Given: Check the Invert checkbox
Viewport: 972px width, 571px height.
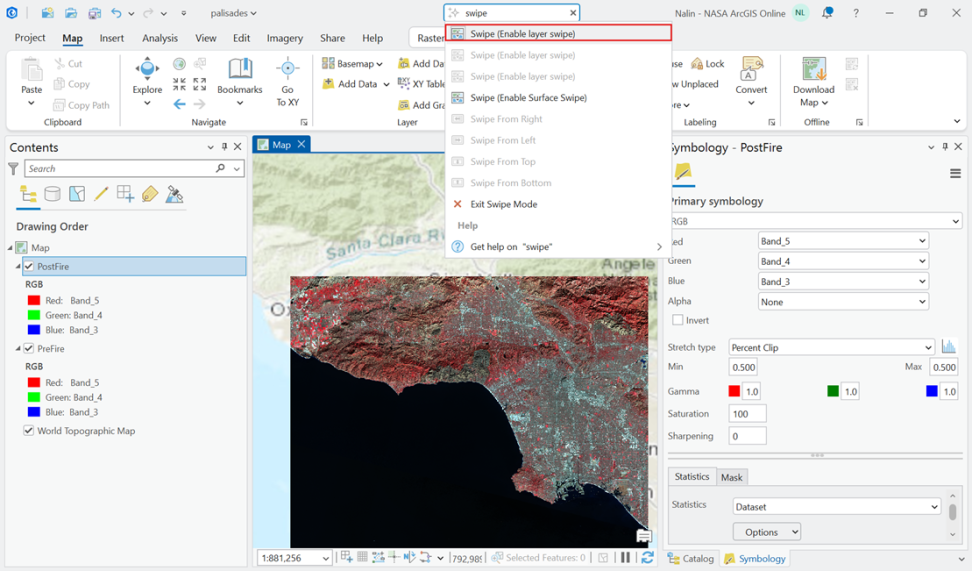Looking at the screenshot, I should point(678,320).
